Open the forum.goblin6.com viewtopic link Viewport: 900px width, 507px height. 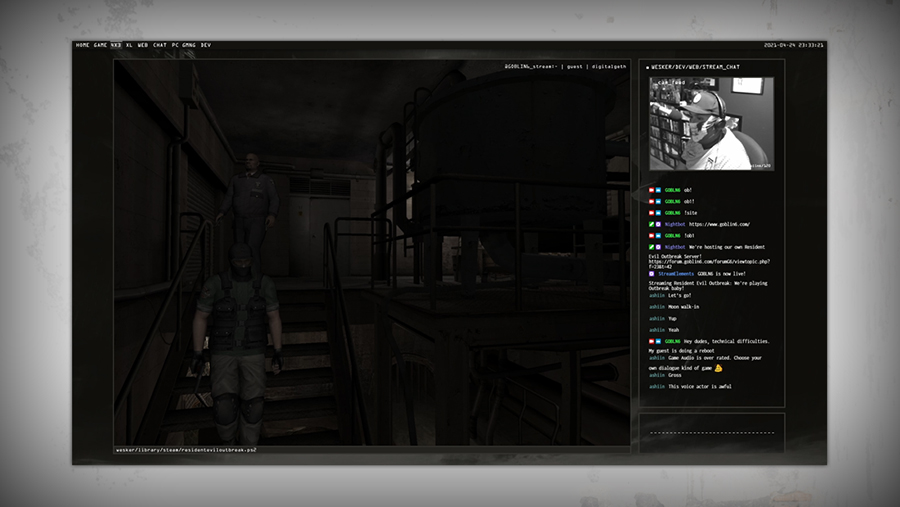point(709,264)
